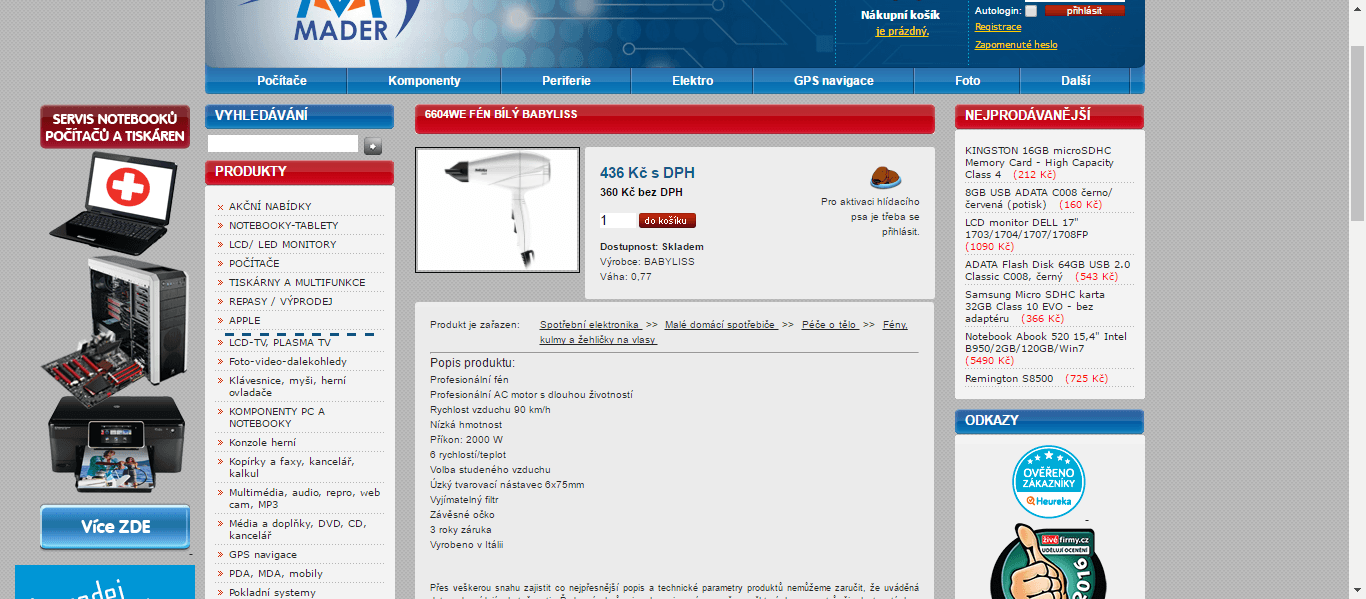Open the Další menu
Viewport: 1366px width, 599px height.
tap(1076, 81)
